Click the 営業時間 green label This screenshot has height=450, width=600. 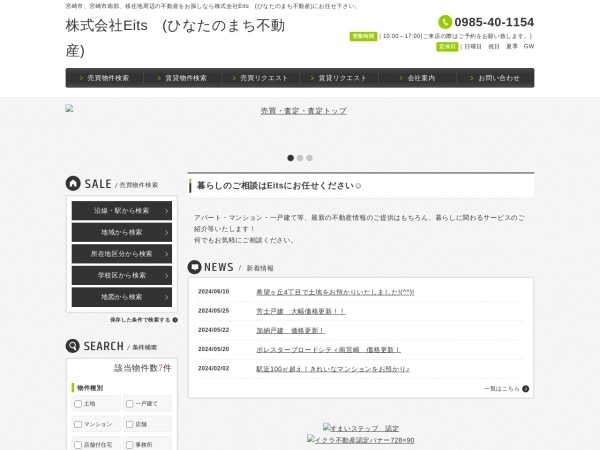[363, 36]
